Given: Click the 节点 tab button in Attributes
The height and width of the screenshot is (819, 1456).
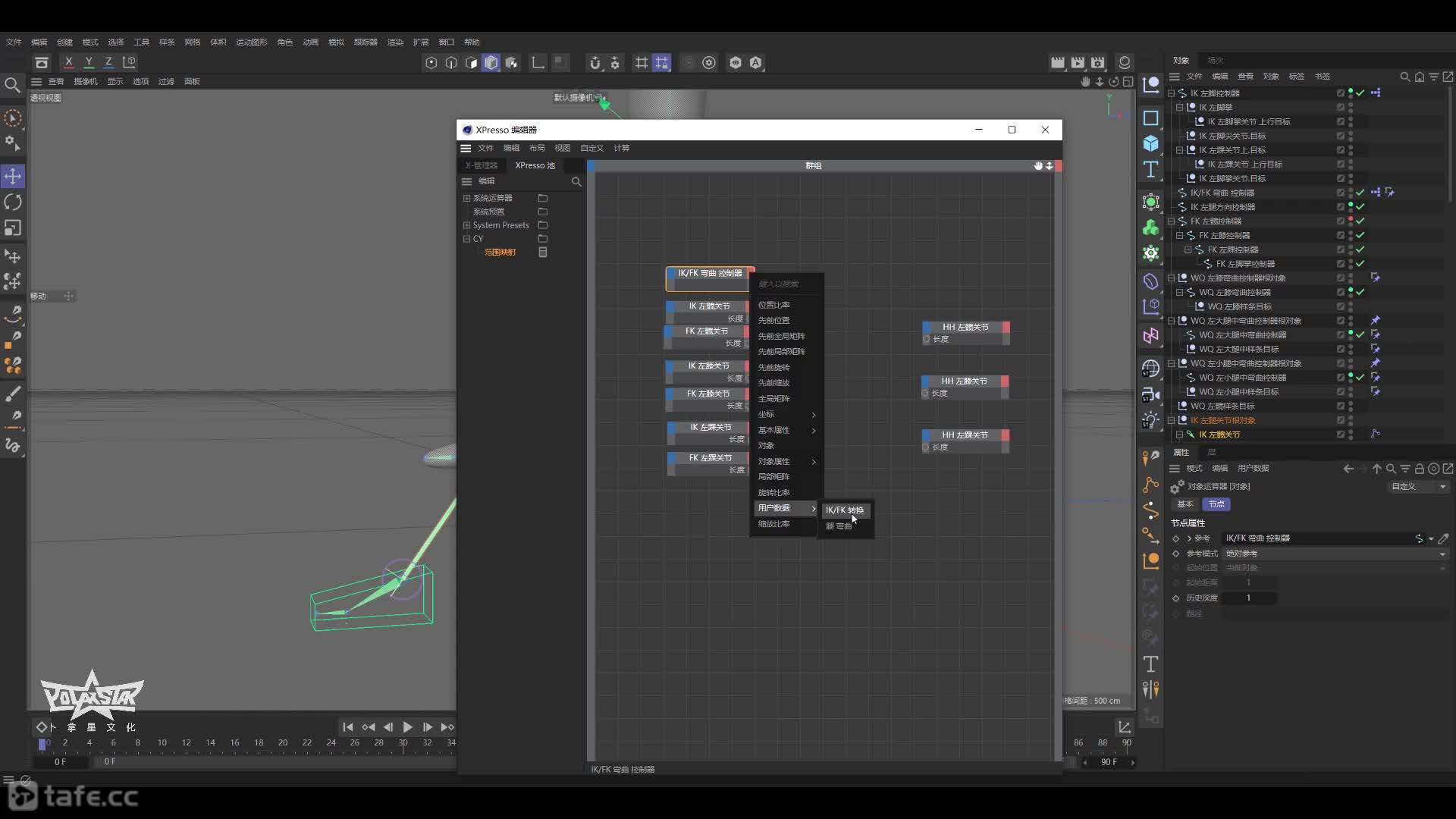Looking at the screenshot, I should pyautogui.click(x=1216, y=504).
